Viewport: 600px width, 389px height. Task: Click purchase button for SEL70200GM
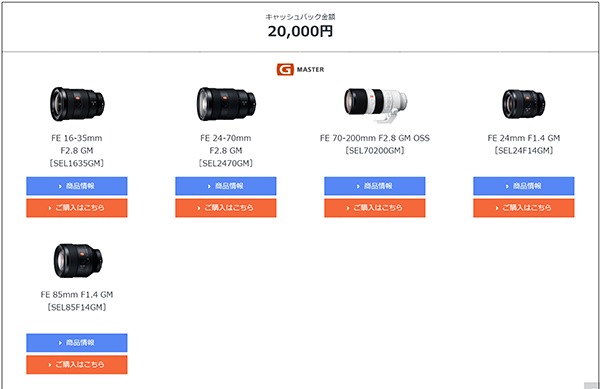click(x=375, y=208)
